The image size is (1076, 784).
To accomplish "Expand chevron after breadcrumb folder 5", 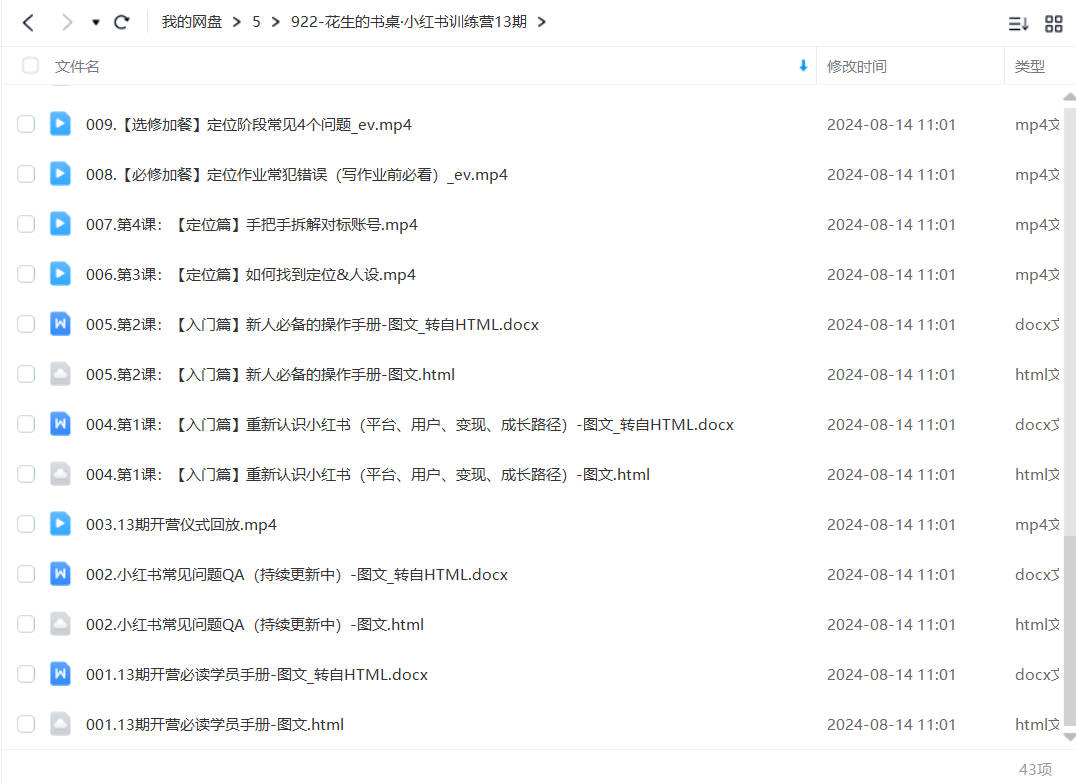I will pyautogui.click(x=275, y=22).
